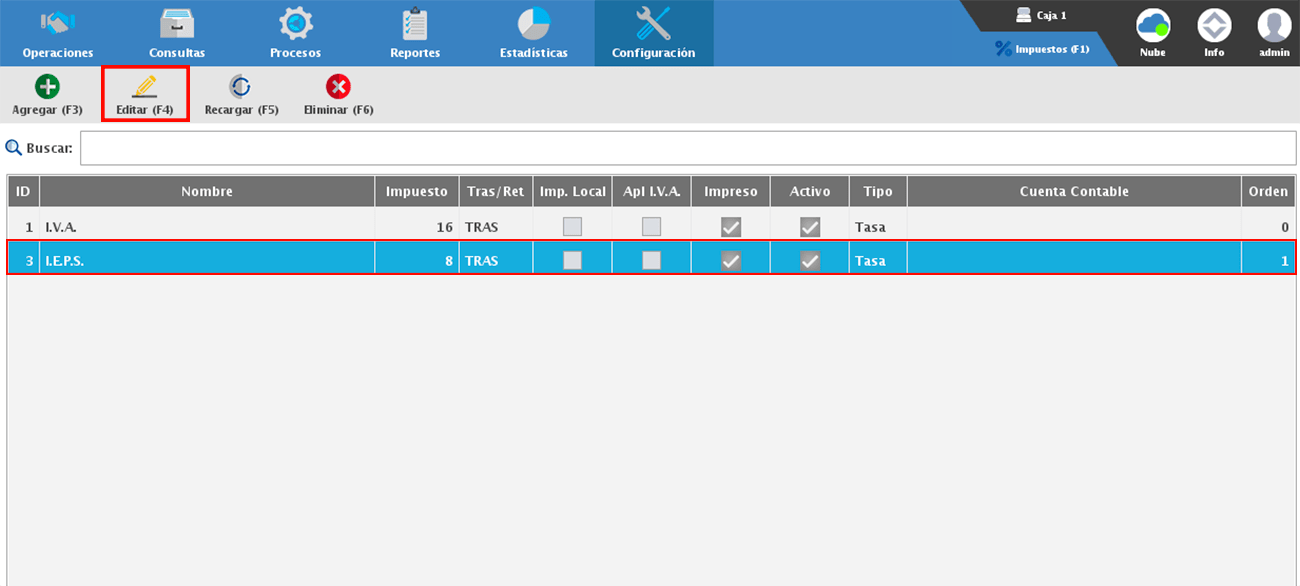Open the Nube cloud icon
This screenshot has width=1300, height=586.
[1152, 26]
